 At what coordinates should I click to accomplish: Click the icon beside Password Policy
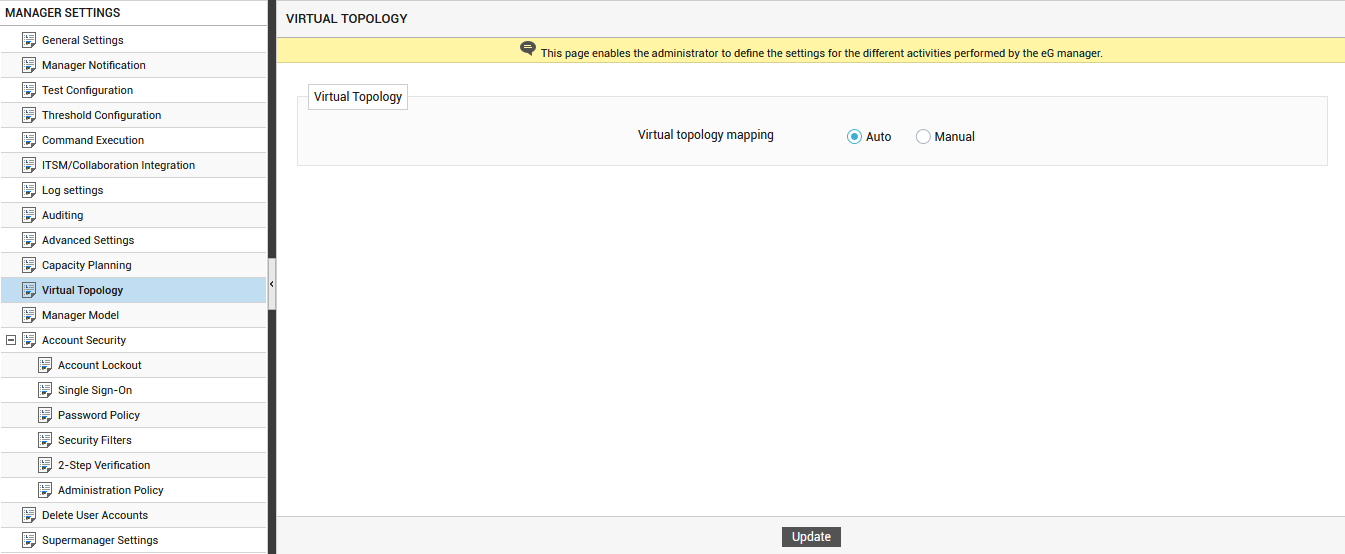[45, 415]
